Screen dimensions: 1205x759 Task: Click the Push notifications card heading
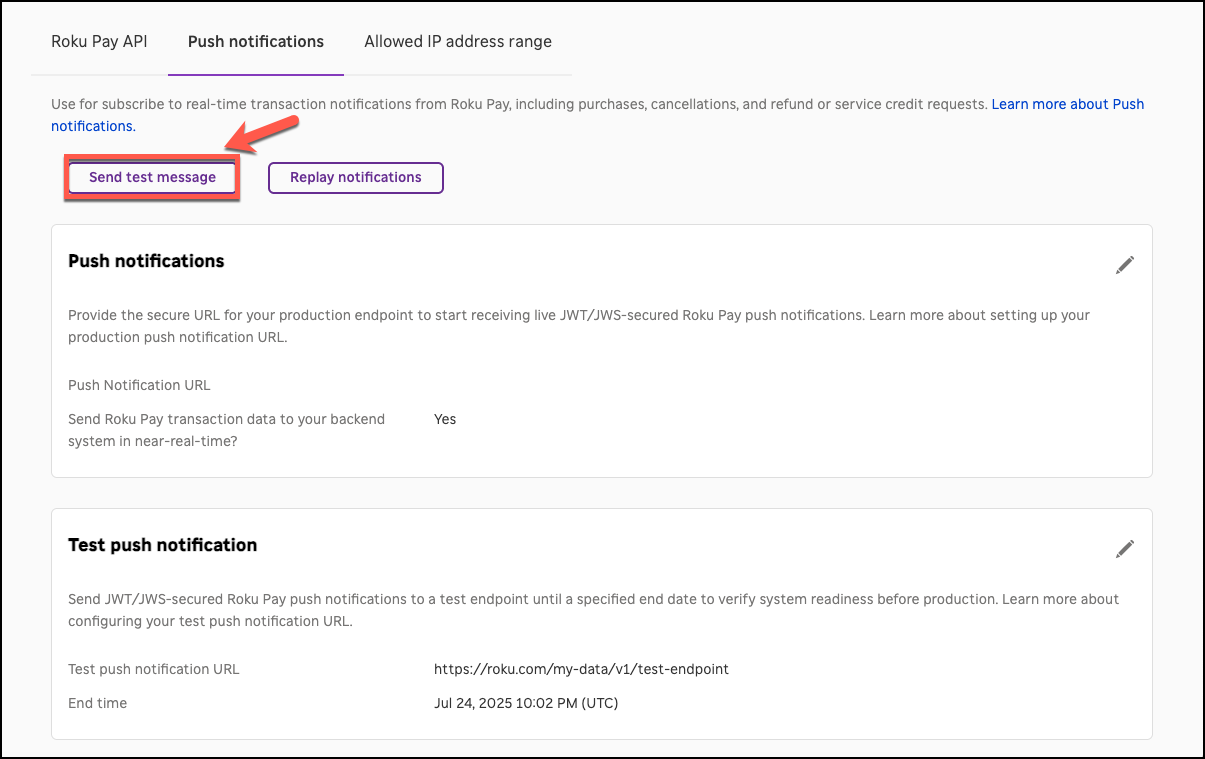146,261
